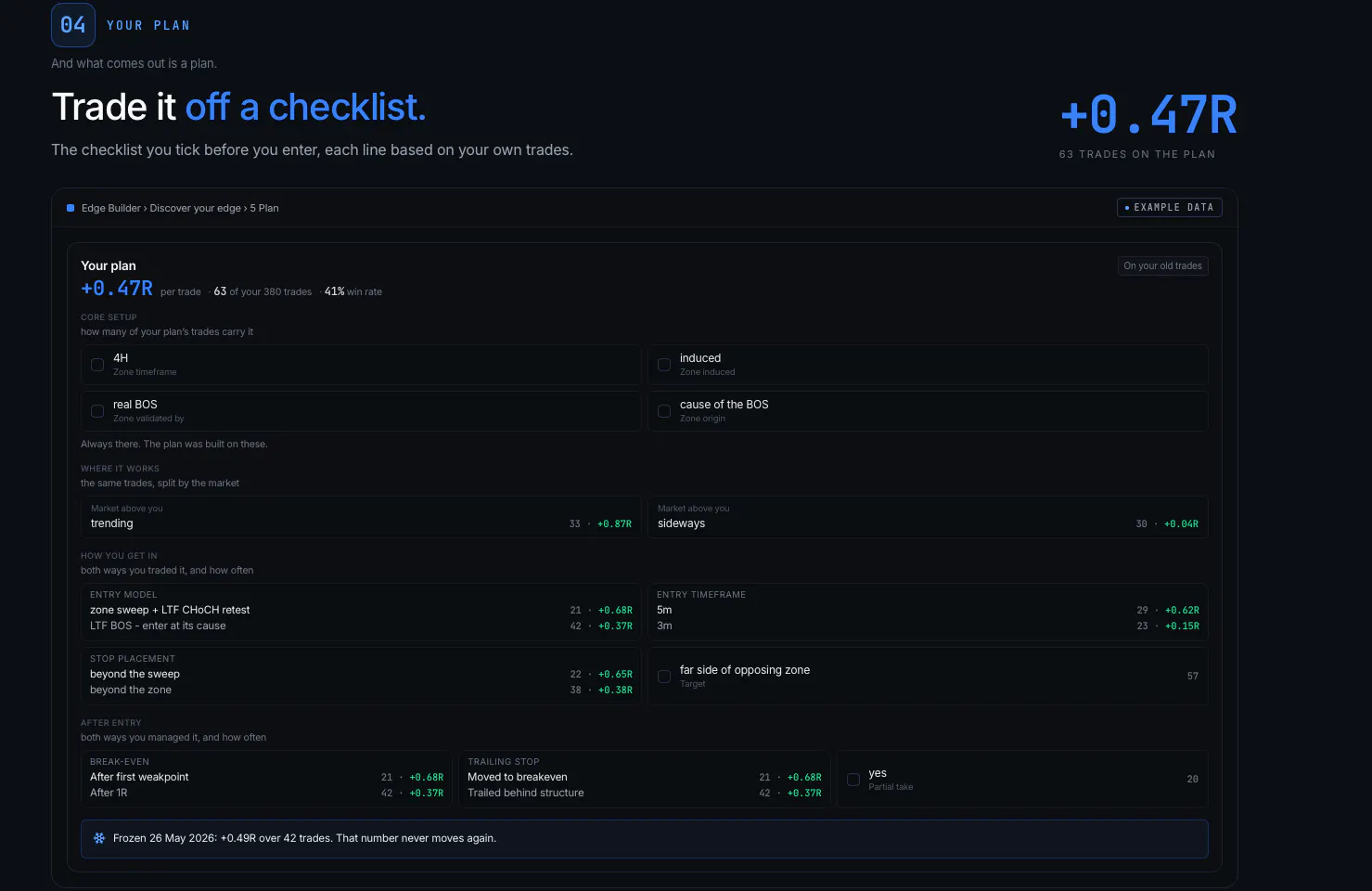Click the "+0.87R" value on trending card

coord(614,524)
